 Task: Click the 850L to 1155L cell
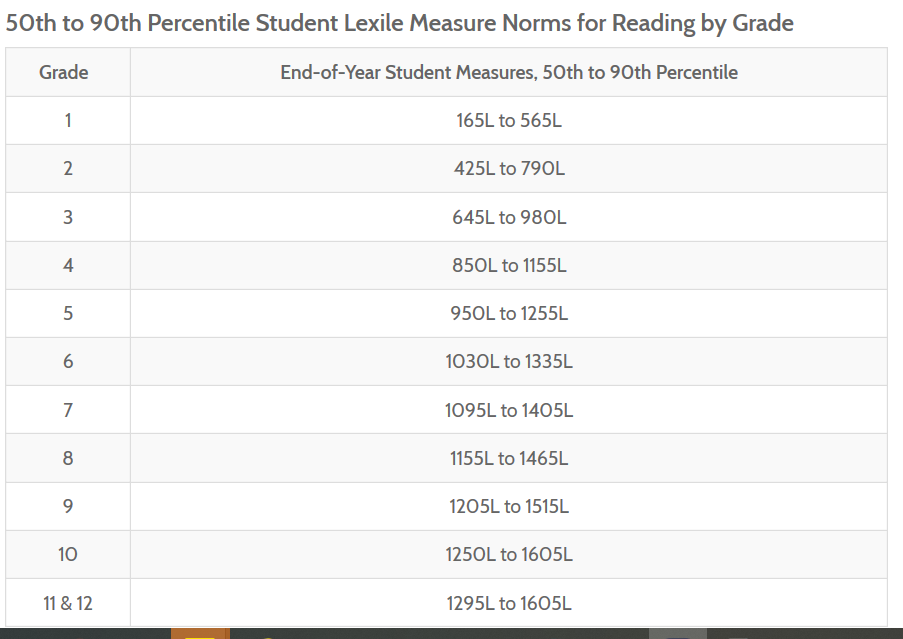(509, 265)
